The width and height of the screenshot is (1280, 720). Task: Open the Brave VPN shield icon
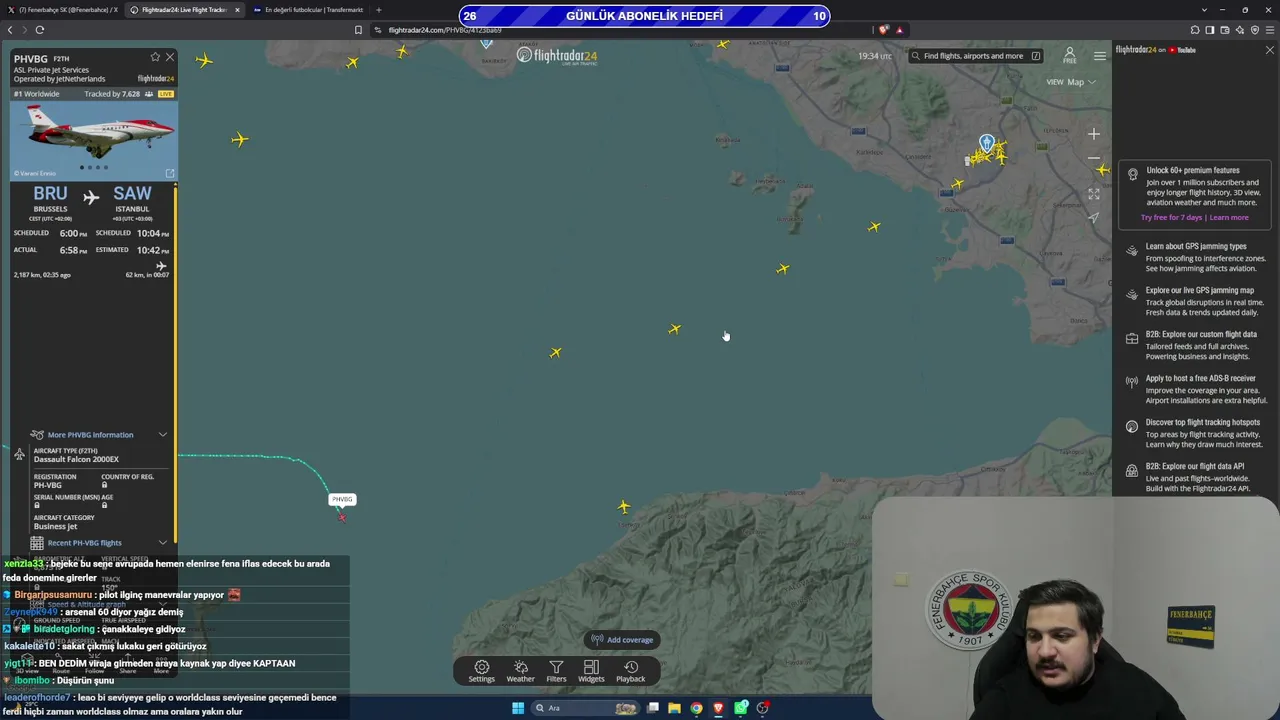click(1255, 30)
